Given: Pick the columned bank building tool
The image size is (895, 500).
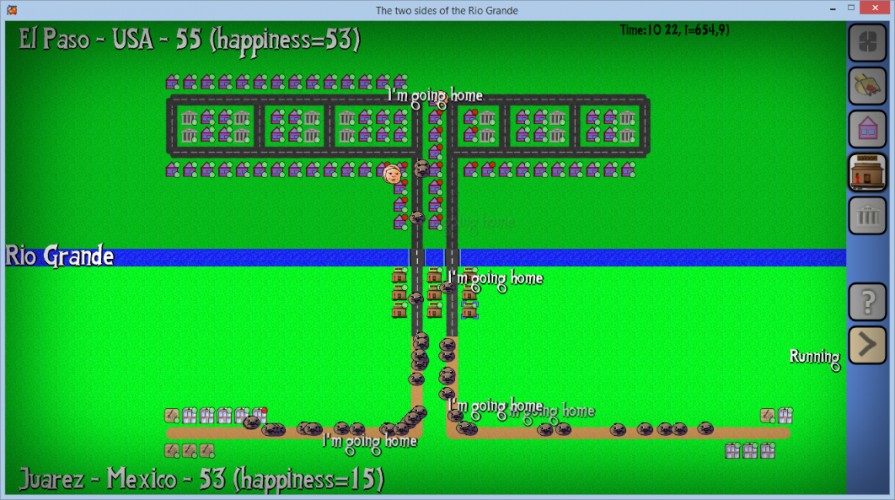Looking at the screenshot, I should pos(867,216).
